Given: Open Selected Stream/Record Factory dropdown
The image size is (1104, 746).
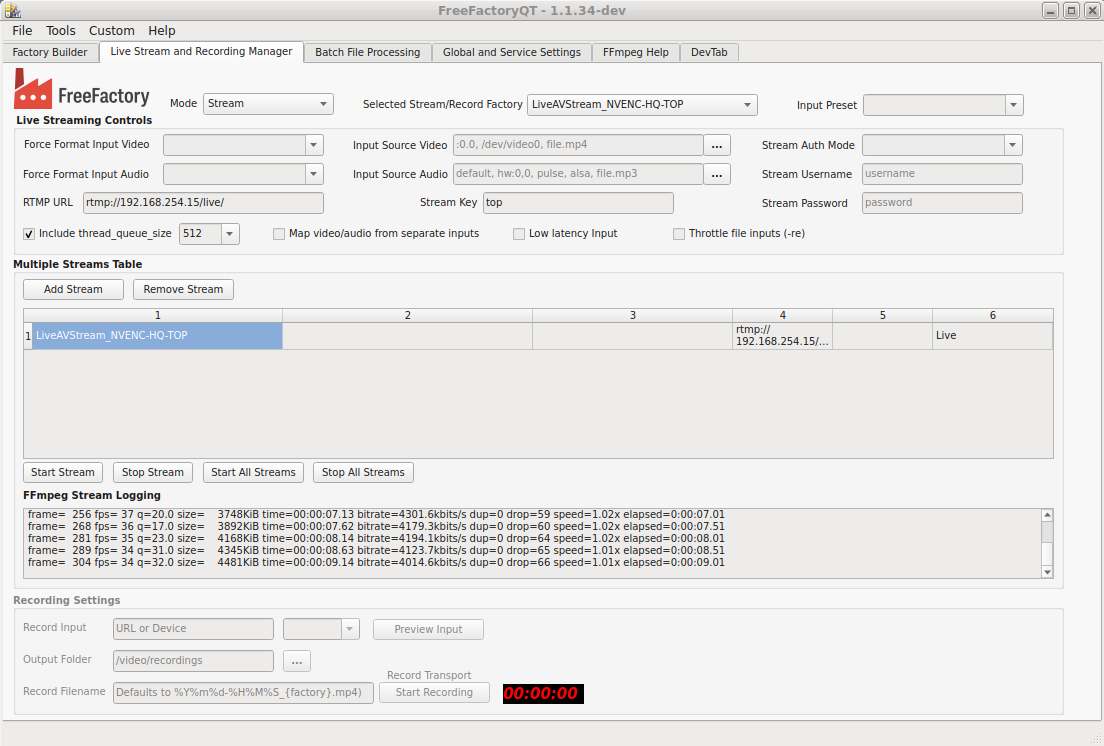Looking at the screenshot, I should [642, 104].
